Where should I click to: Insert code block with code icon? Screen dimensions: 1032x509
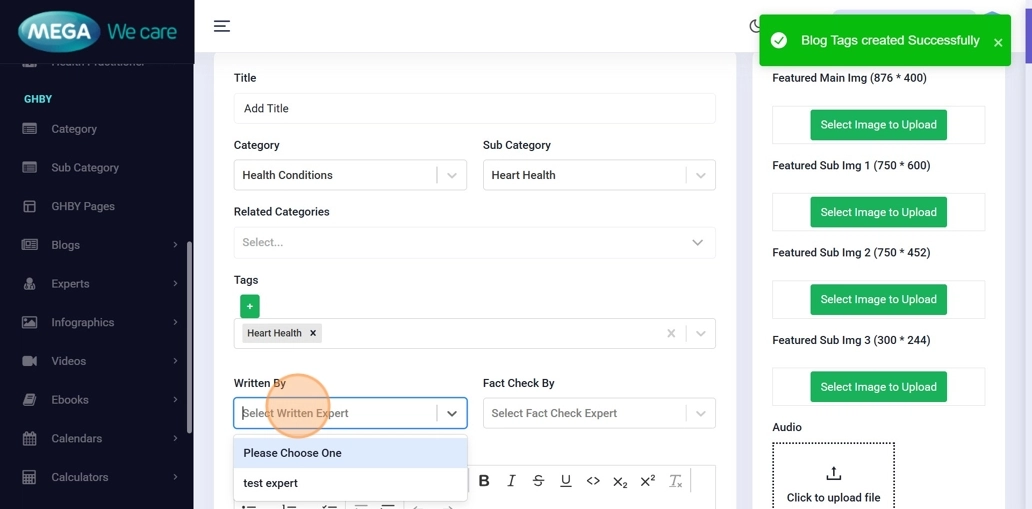tap(593, 481)
